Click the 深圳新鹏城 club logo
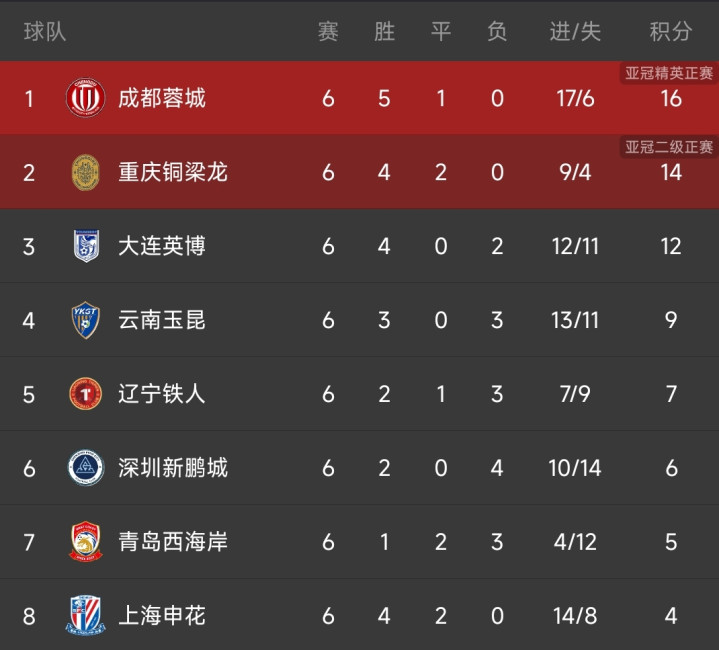Image resolution: width=719 pixels, height=650 pixels. [x=85, y=467]
